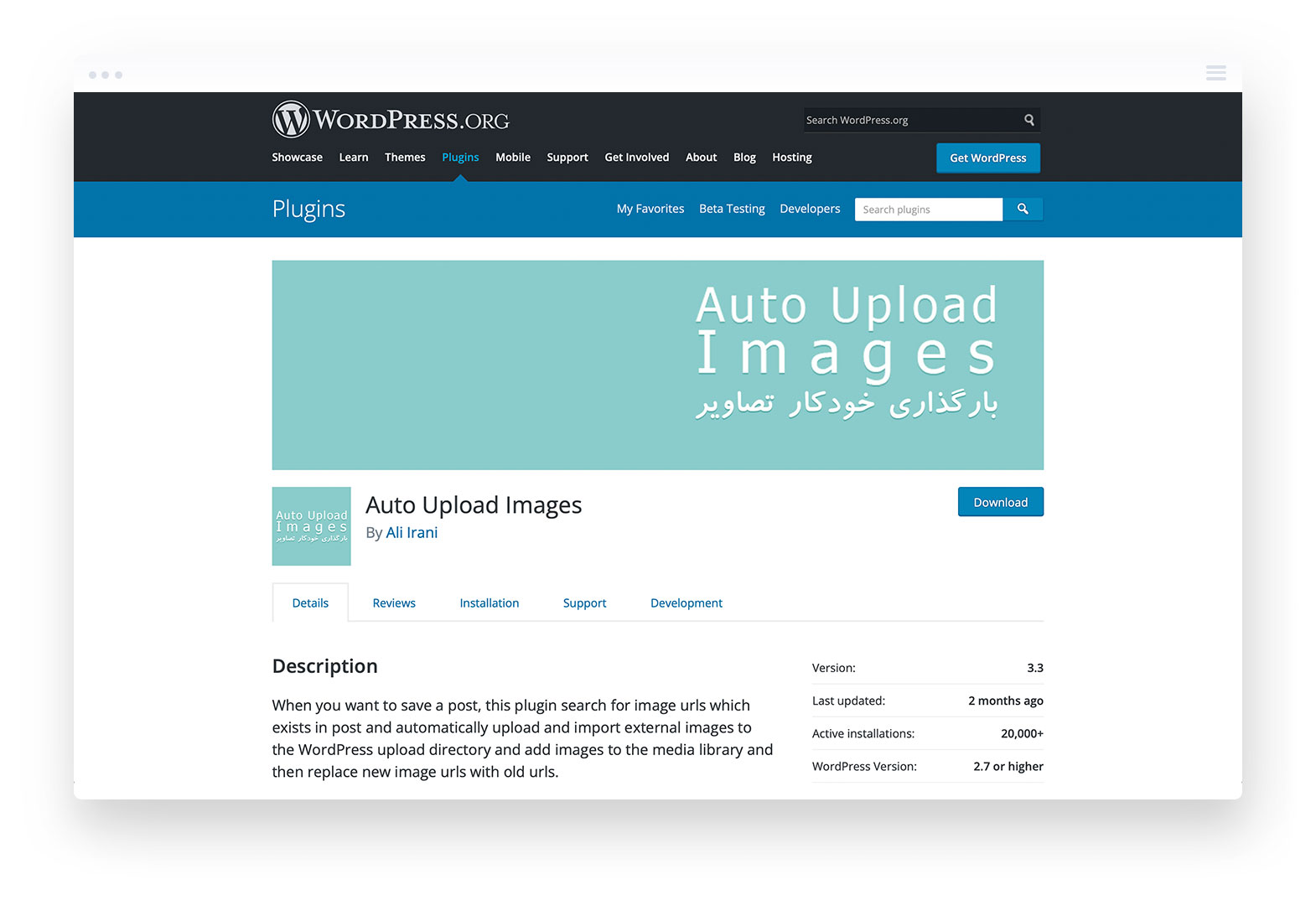Click the 'Active installations:' label
This screenshot has width=1316, height=900.
coord(863,733)
